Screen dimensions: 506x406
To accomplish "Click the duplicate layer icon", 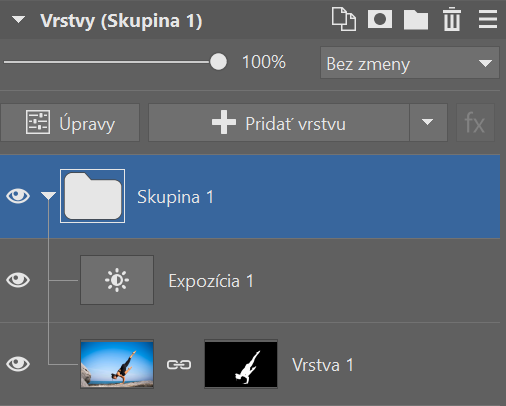I will (344, 20).
